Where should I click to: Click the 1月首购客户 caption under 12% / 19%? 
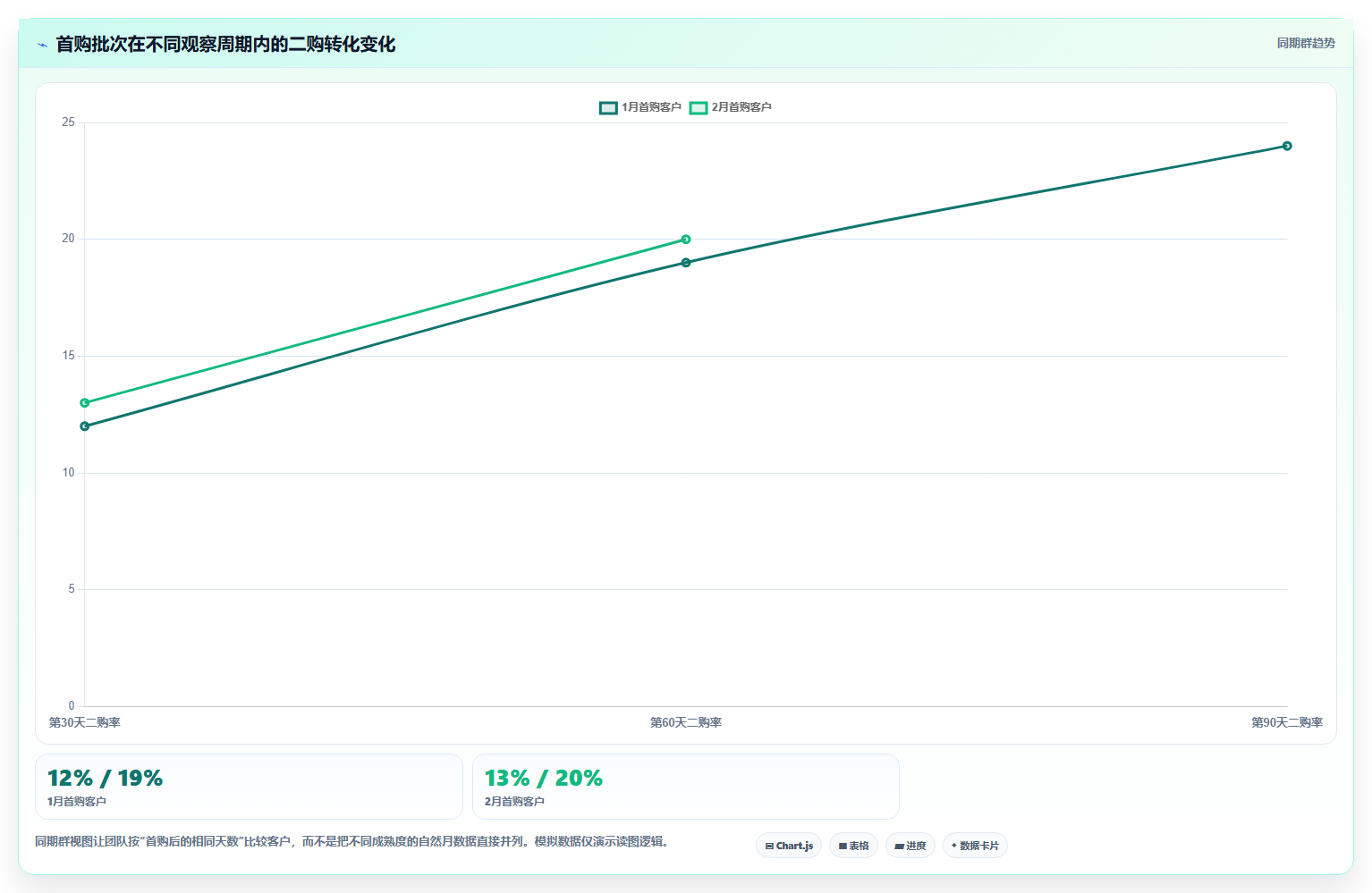(77, 802)
